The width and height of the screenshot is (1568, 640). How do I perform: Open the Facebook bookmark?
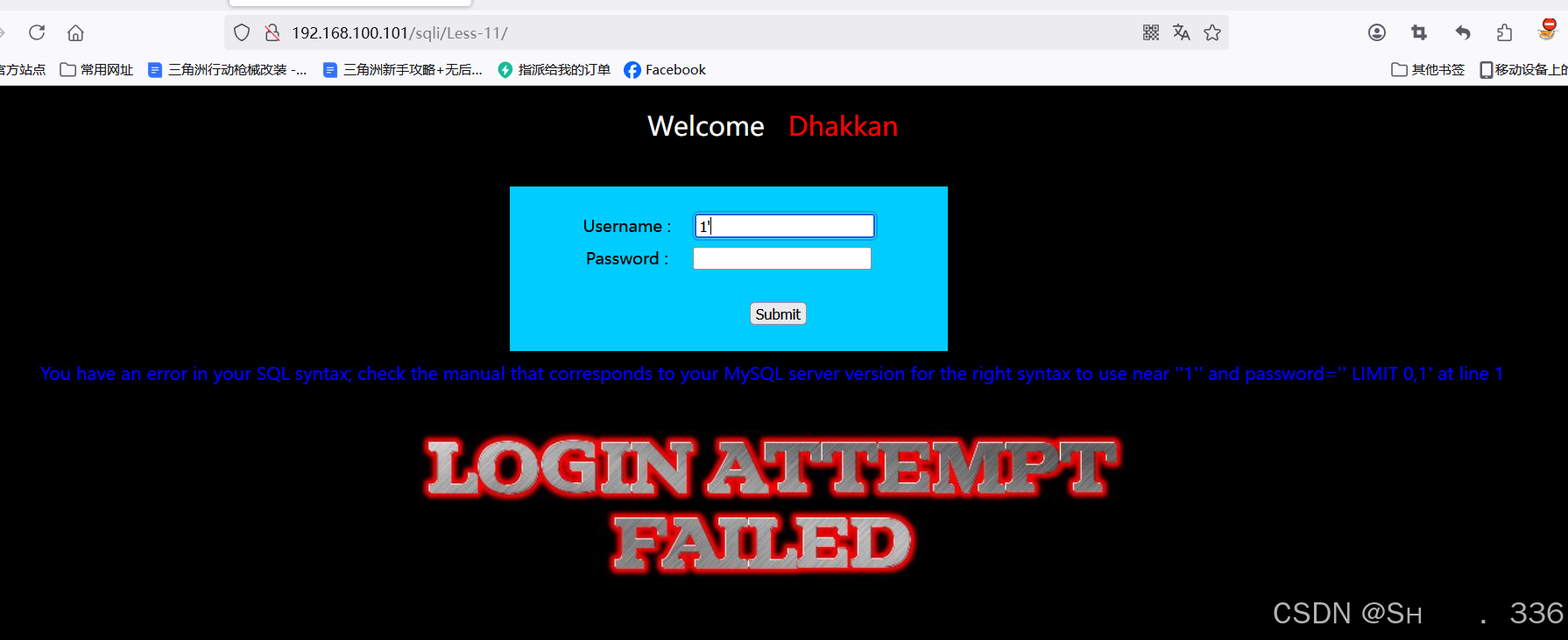(665, 69)
